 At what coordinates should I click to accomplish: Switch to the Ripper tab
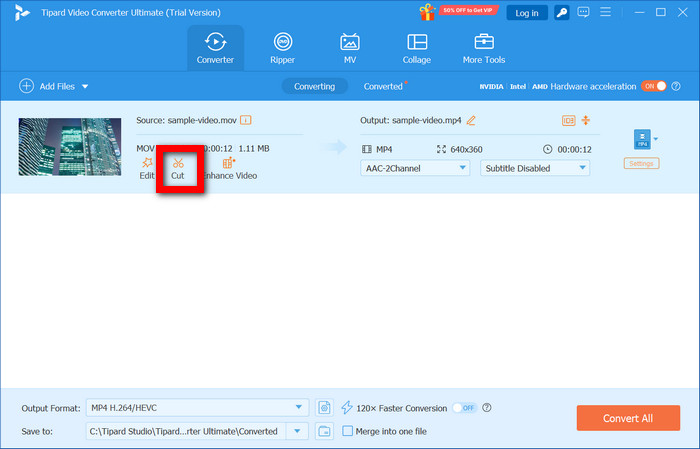pos(283,48)
